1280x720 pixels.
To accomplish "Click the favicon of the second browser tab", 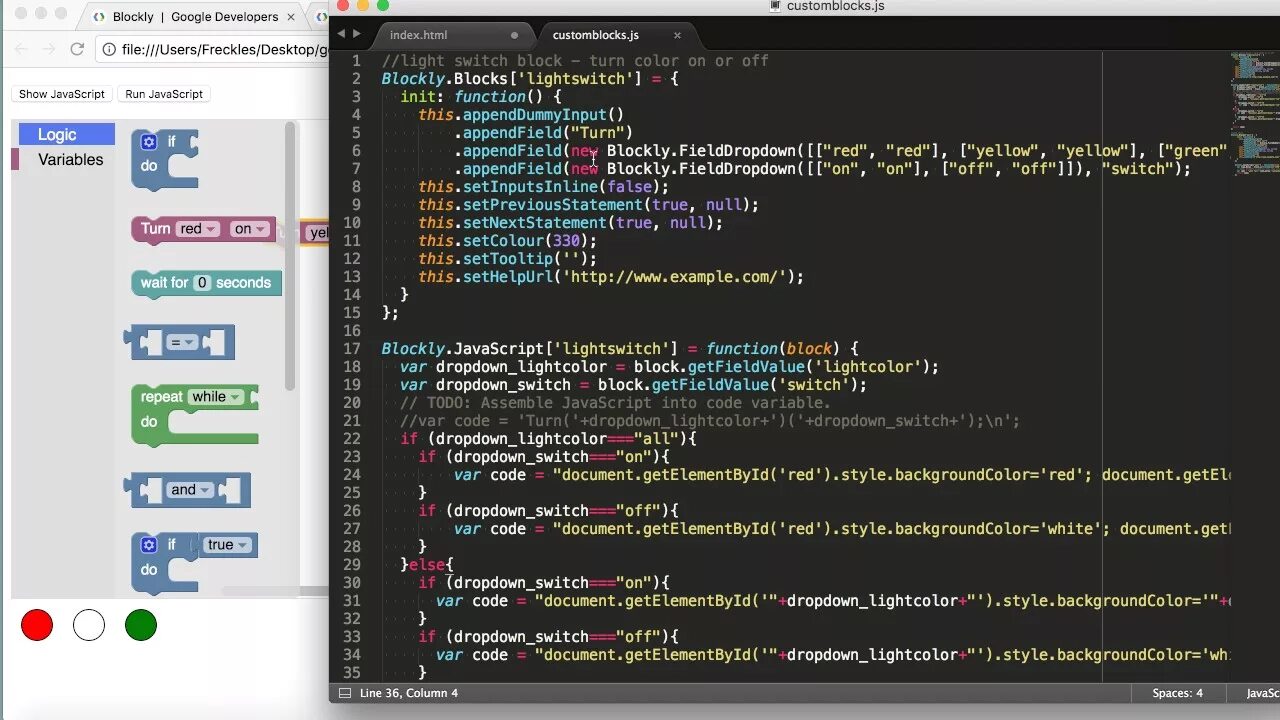I will 322,17.
